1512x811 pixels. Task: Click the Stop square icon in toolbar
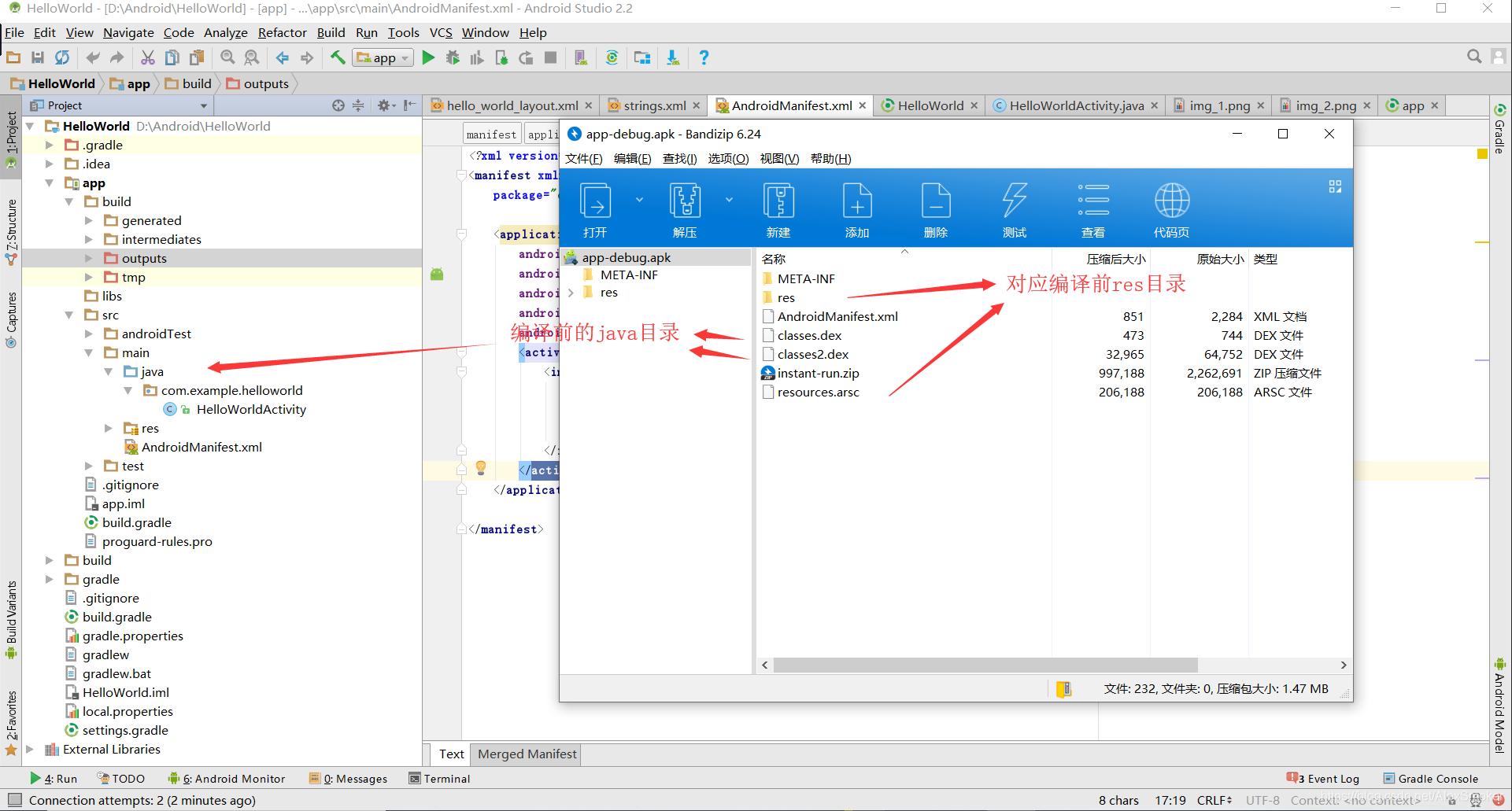coord(551,57)
